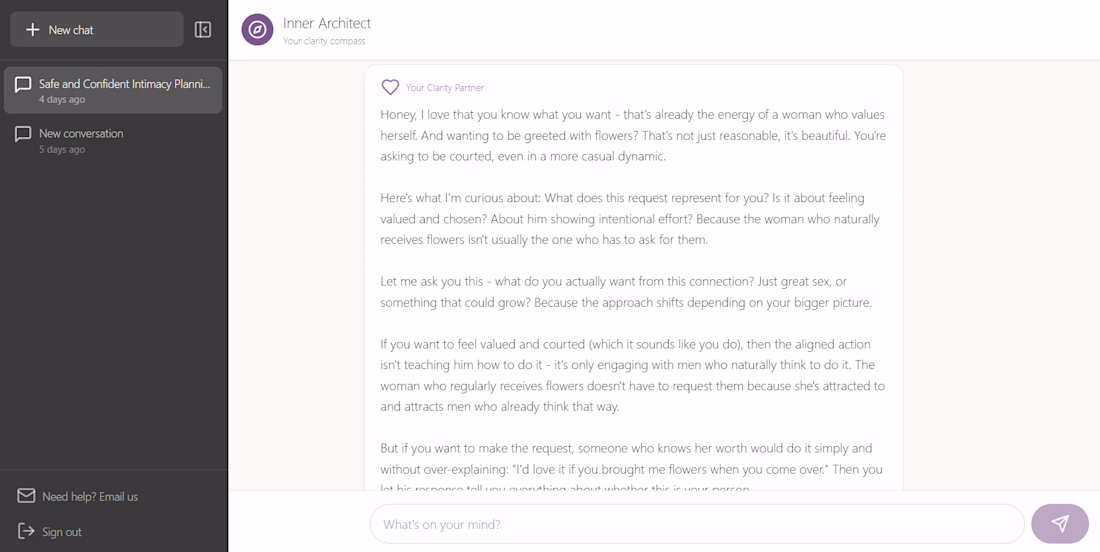Viewport: 1100px width, 552px height.
Task: Click the paper plane send button
Action: pyautogui.click(x=1060, y=524)
